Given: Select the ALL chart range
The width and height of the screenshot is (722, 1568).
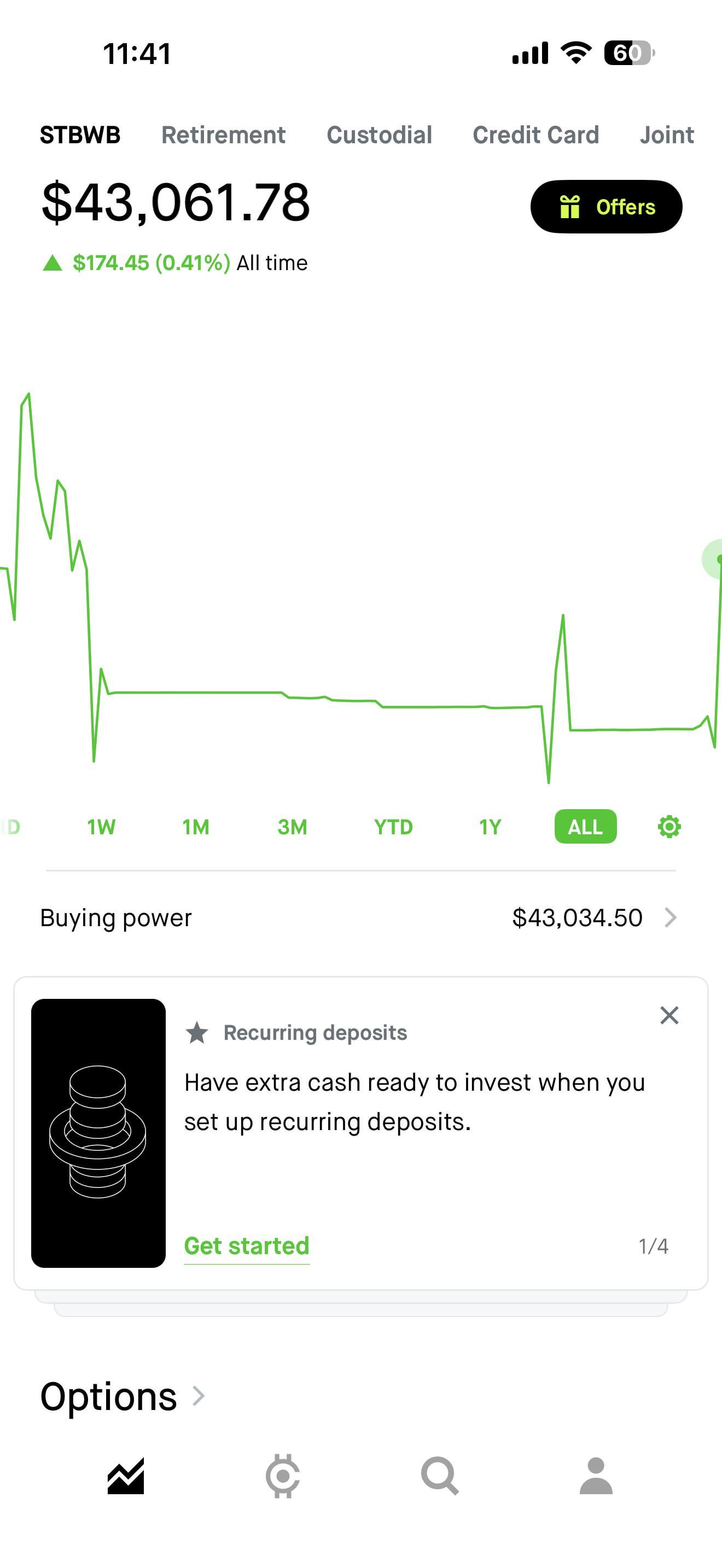Looking at the screenshot, I should click(585, 827).
